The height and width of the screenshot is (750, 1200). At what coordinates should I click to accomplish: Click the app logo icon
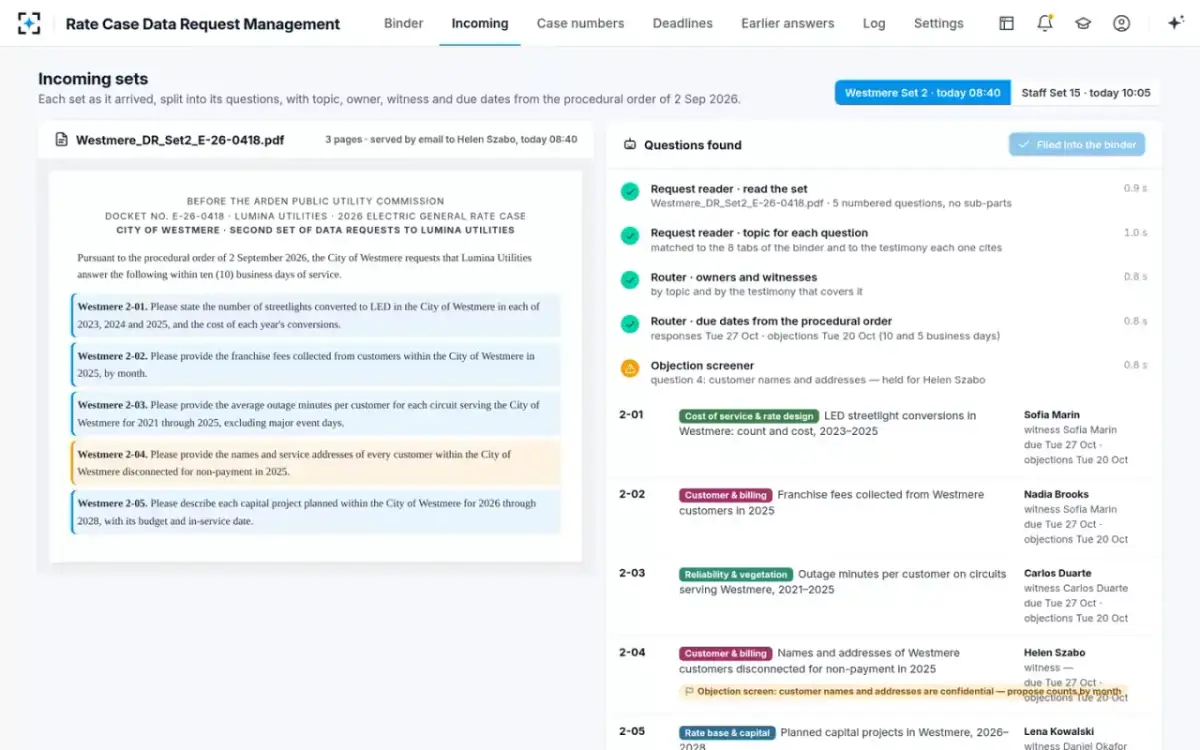tap(30, 23)
